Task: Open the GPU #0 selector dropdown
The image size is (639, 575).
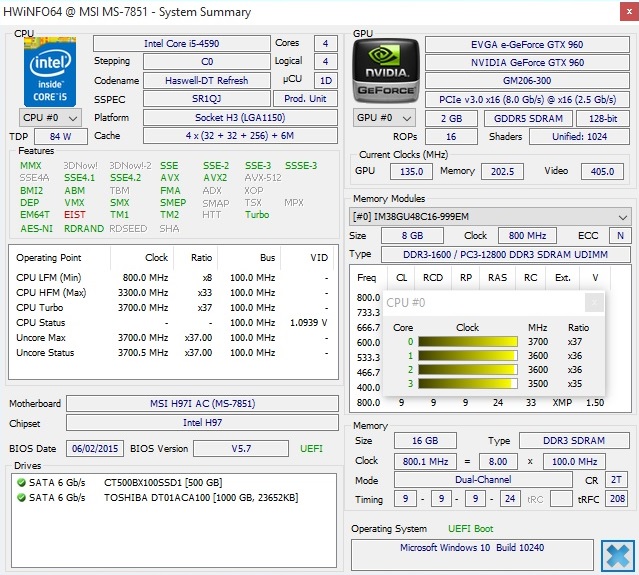Action: click(x=384, y=118)
